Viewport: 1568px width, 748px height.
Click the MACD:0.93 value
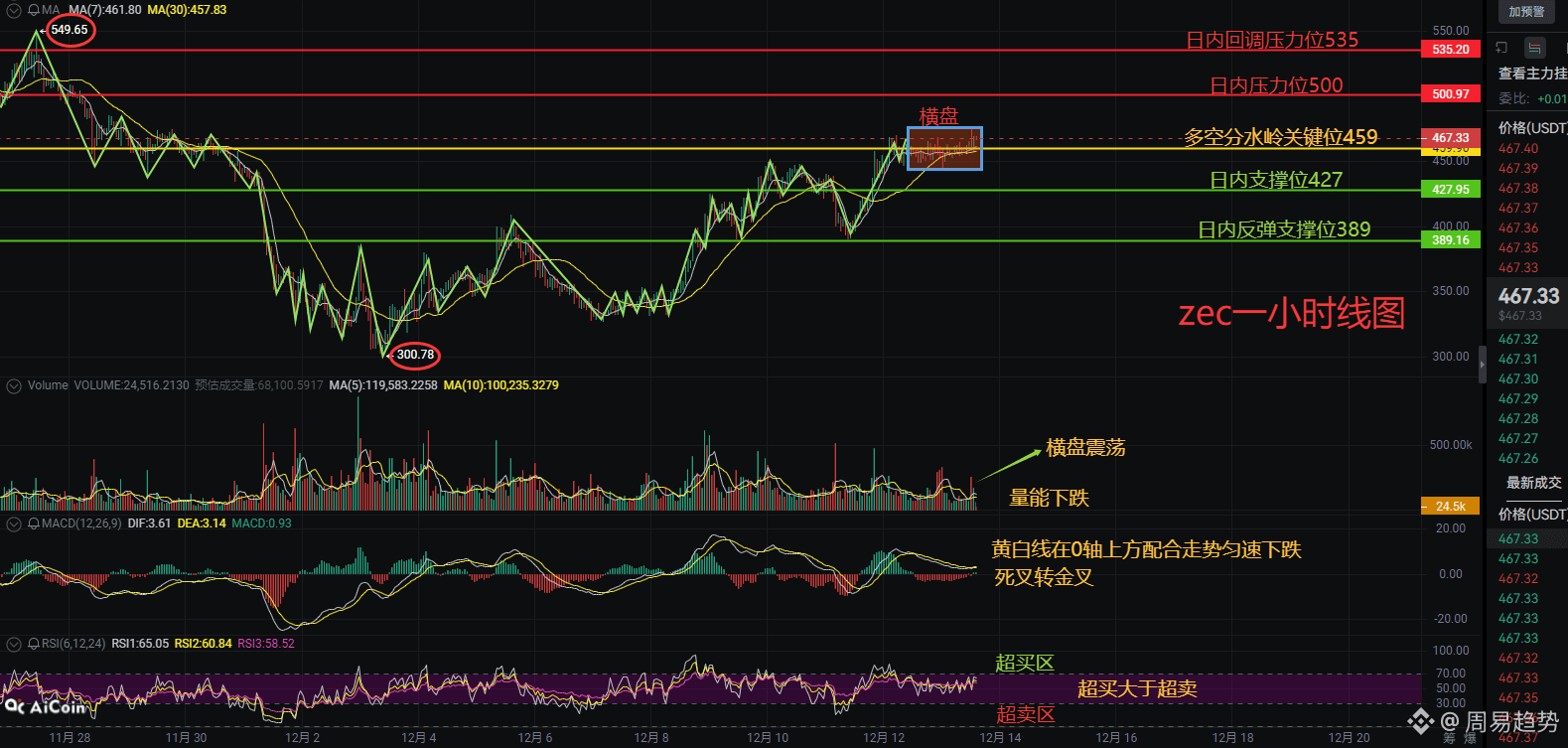click(x=261, y=524)
